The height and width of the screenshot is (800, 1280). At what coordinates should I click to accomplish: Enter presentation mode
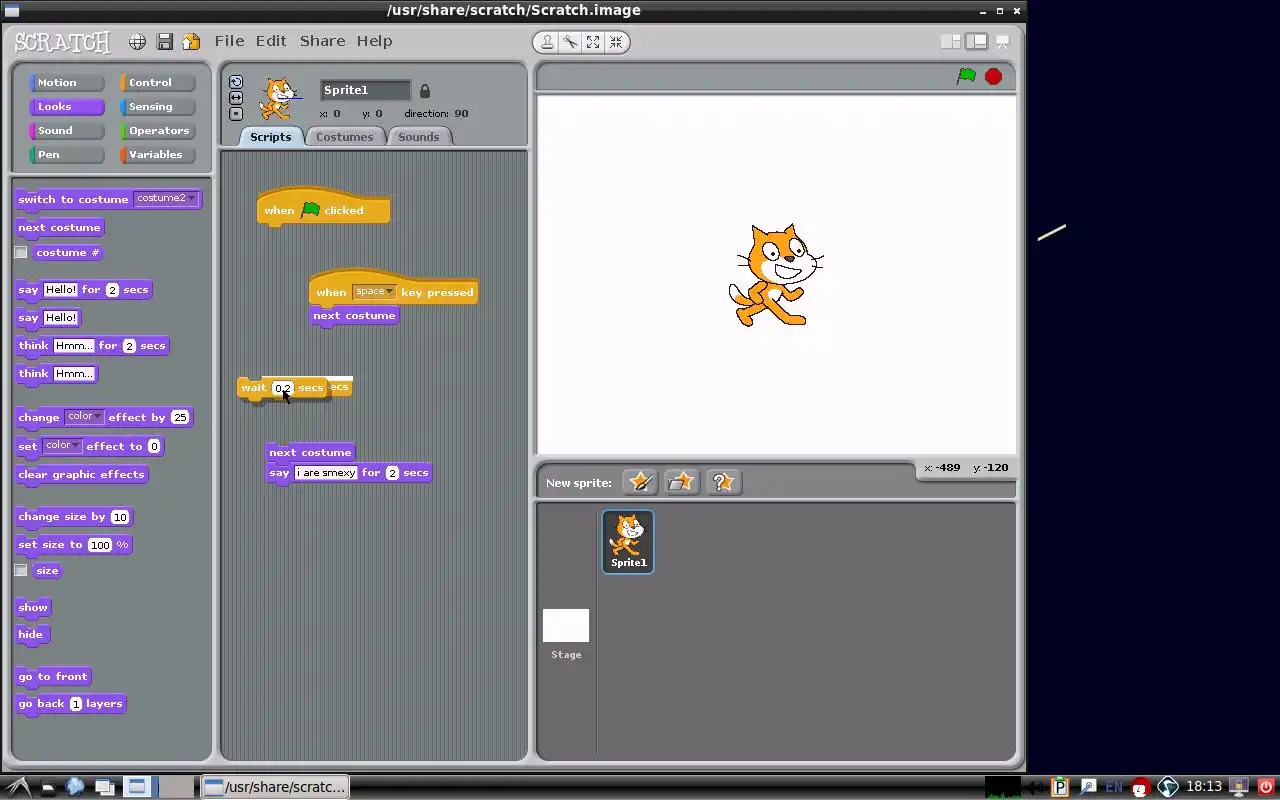tap(1002, 41)
